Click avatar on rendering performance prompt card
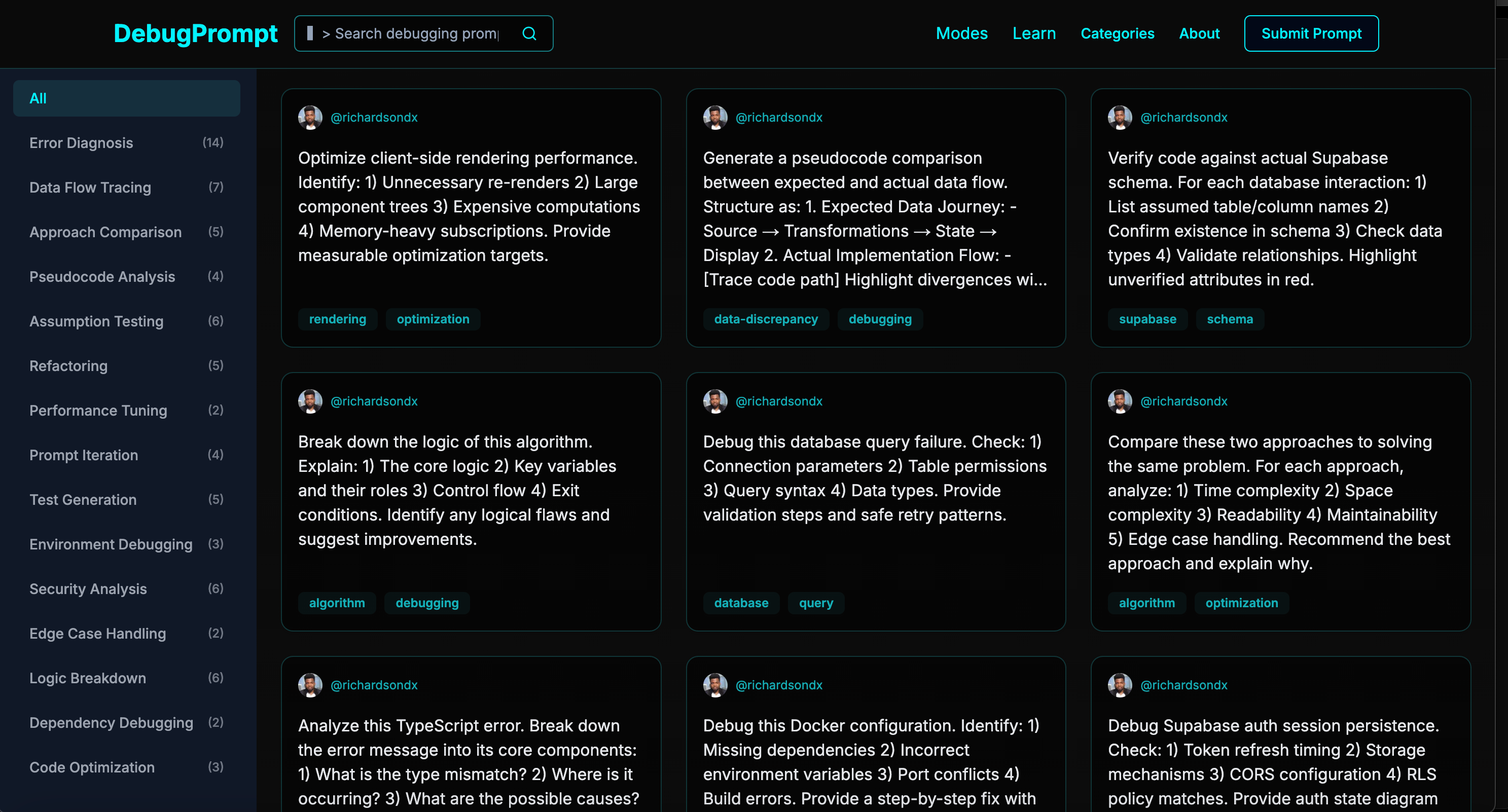The height and width of the screenshot is (812, 1508). pyautogui.click(x=310, y=118)
